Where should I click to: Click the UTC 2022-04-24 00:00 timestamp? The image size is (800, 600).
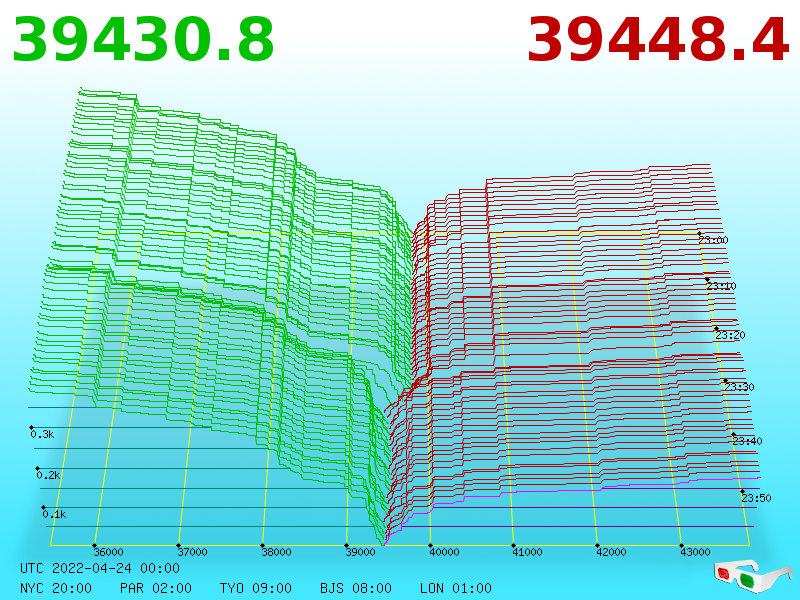click(100, 568)
